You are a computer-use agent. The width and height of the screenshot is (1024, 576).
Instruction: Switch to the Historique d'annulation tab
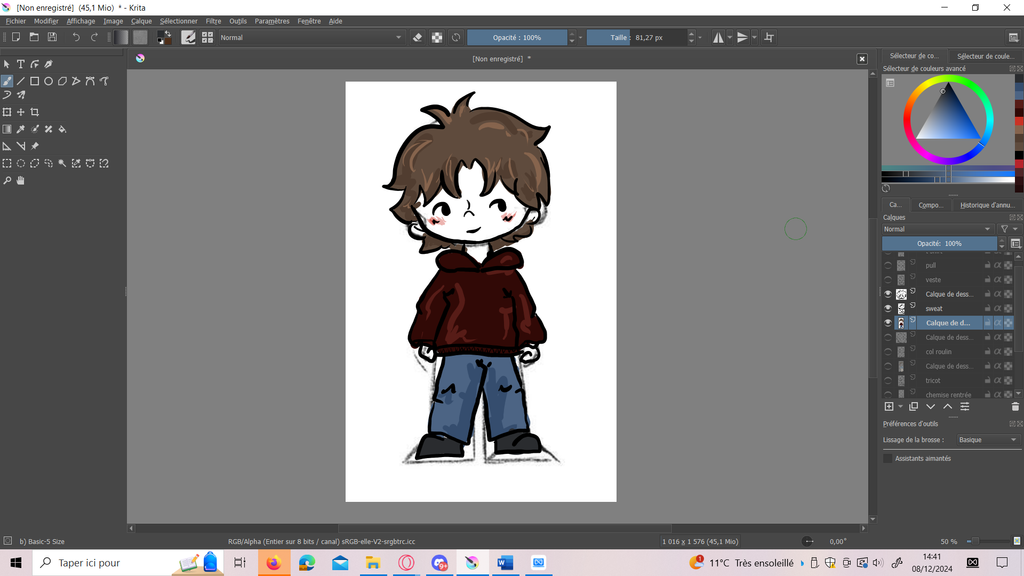tap(987, 205)
